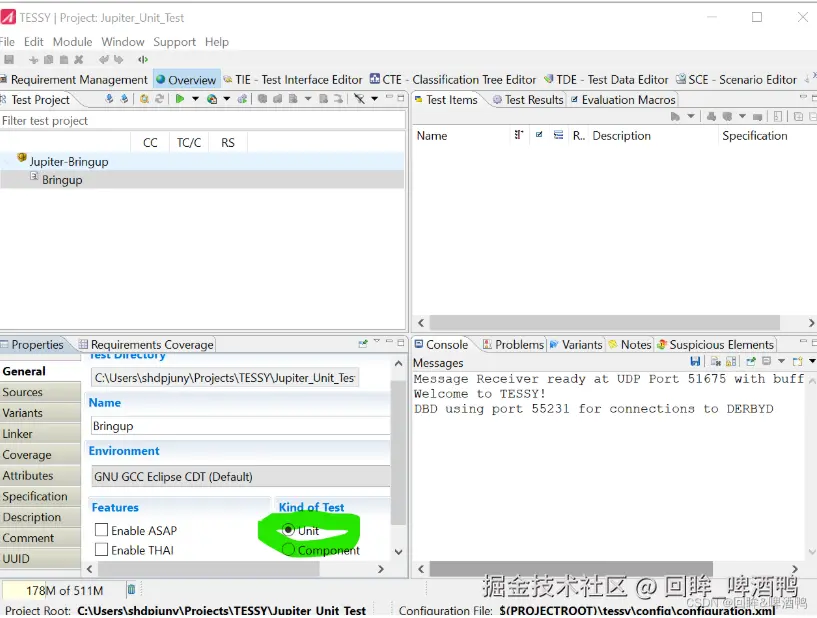817x618 pixels.
Task: Open the Properties view menu chevron
Action: [x=377, y=341]
